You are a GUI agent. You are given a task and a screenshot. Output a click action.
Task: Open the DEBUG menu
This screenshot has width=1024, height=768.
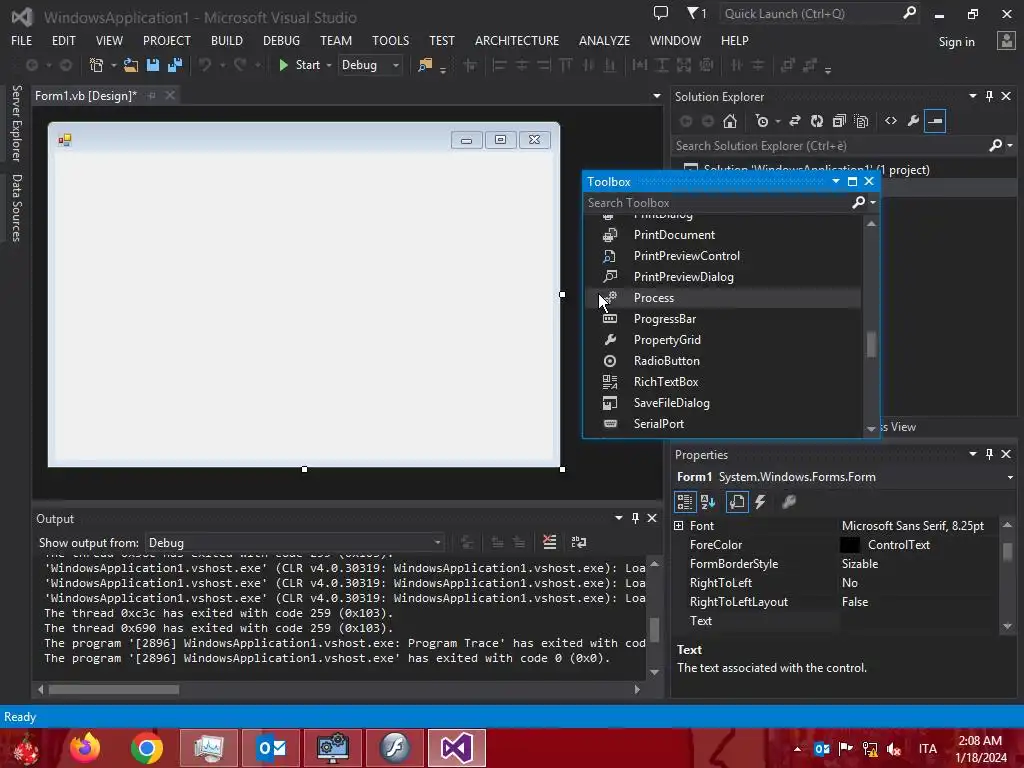pos(281,40)
